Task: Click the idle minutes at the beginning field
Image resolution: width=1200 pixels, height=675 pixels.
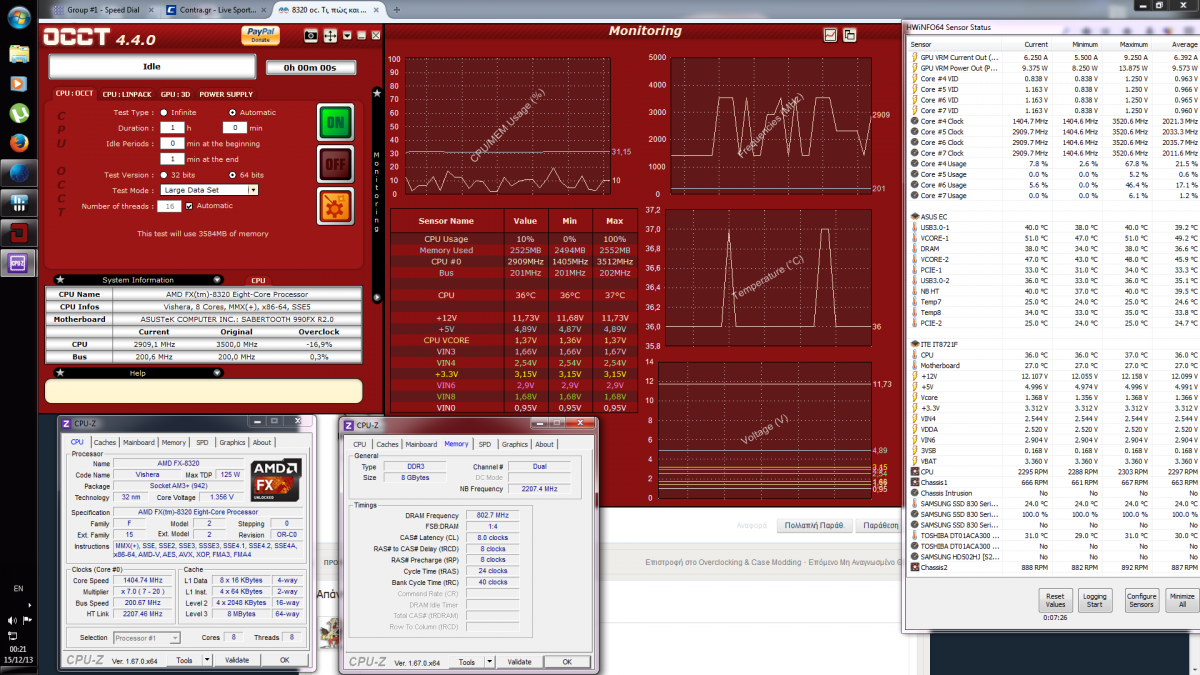Action: tap(173, 144)
